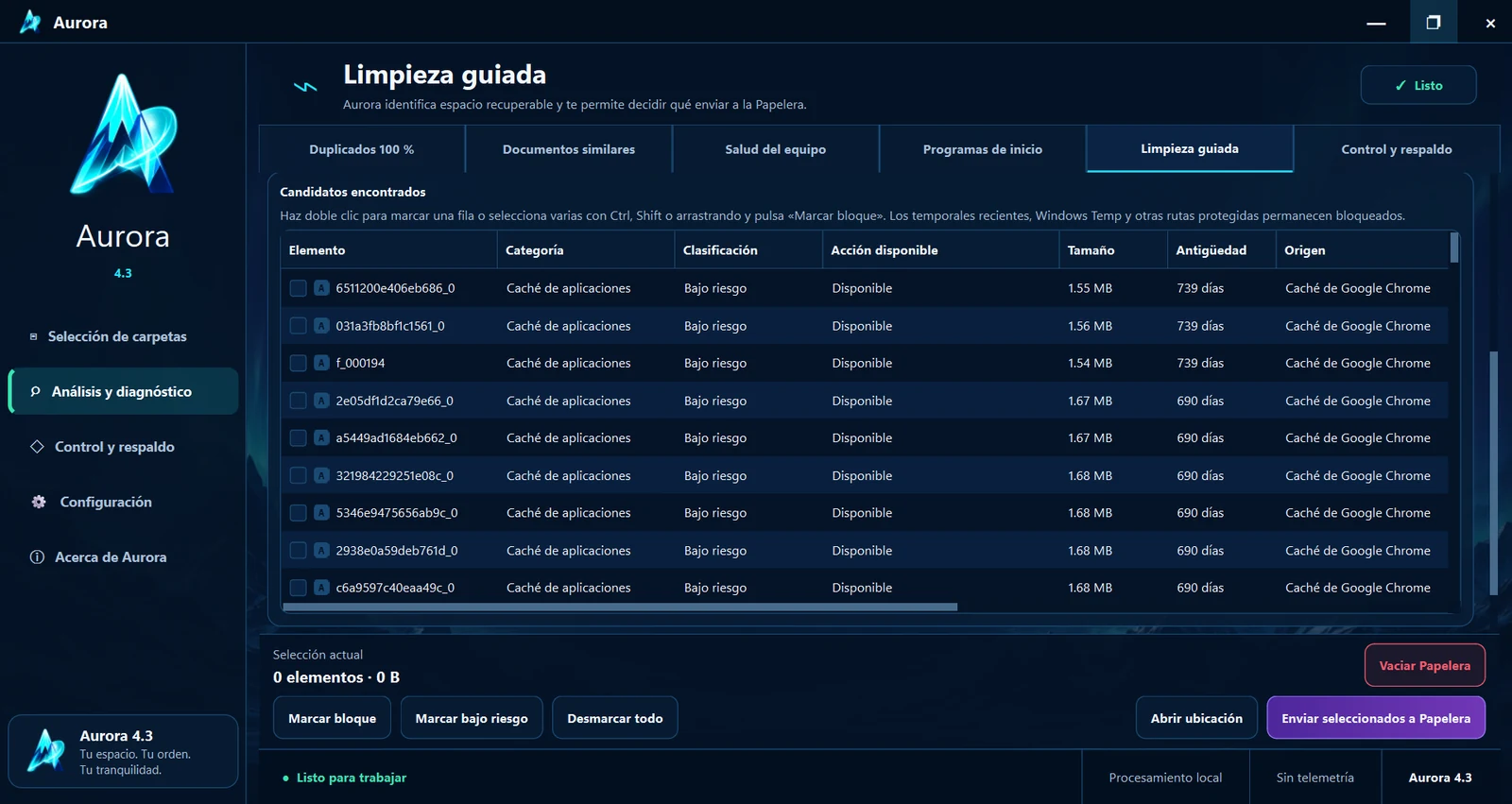1512x804 pixels.
Task: Click the large Aurora logo in the sidebar
Action: coord(123,134)
